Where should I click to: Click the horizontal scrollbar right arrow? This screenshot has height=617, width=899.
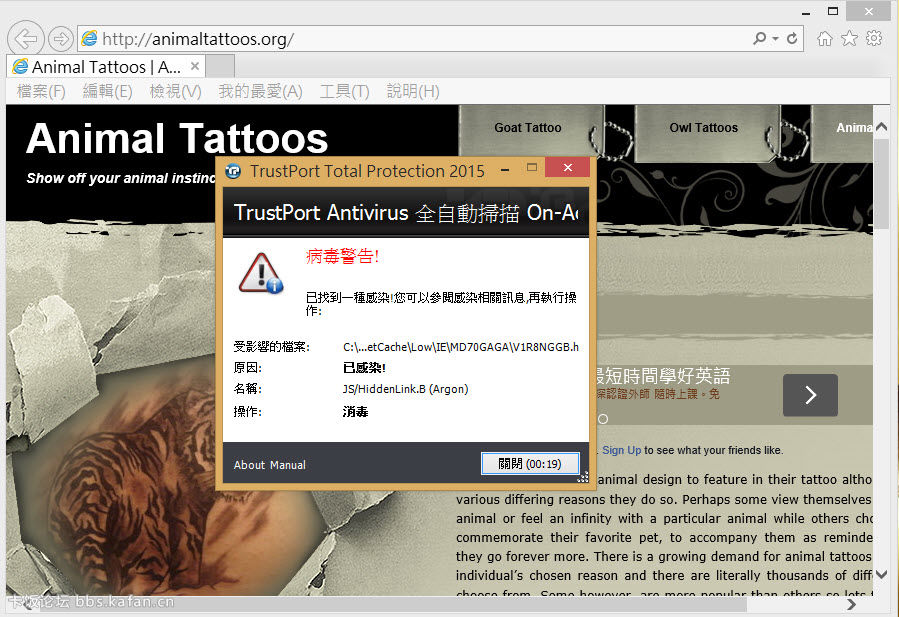pos(851,604)
